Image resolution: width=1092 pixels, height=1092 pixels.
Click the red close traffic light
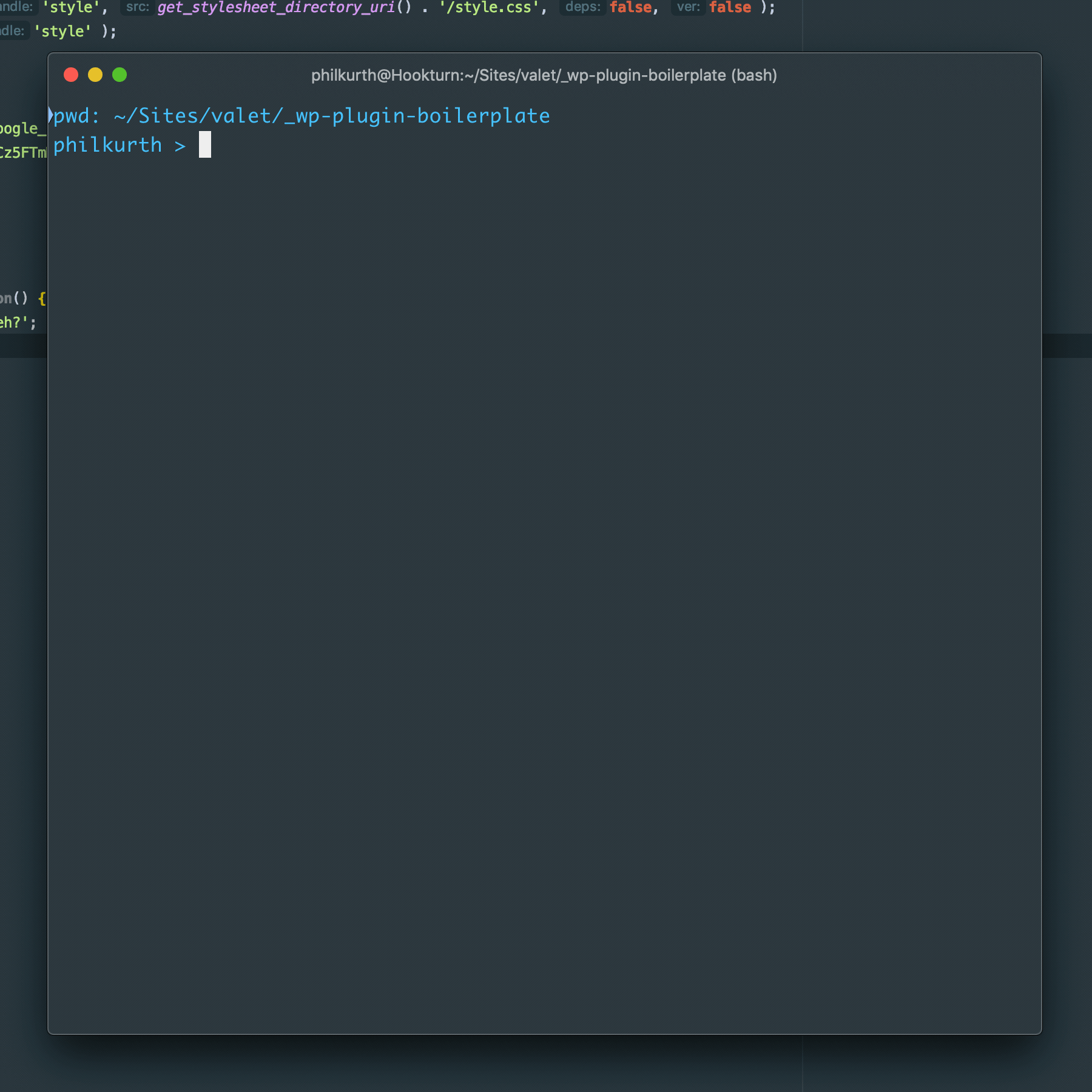coord(71,75)
